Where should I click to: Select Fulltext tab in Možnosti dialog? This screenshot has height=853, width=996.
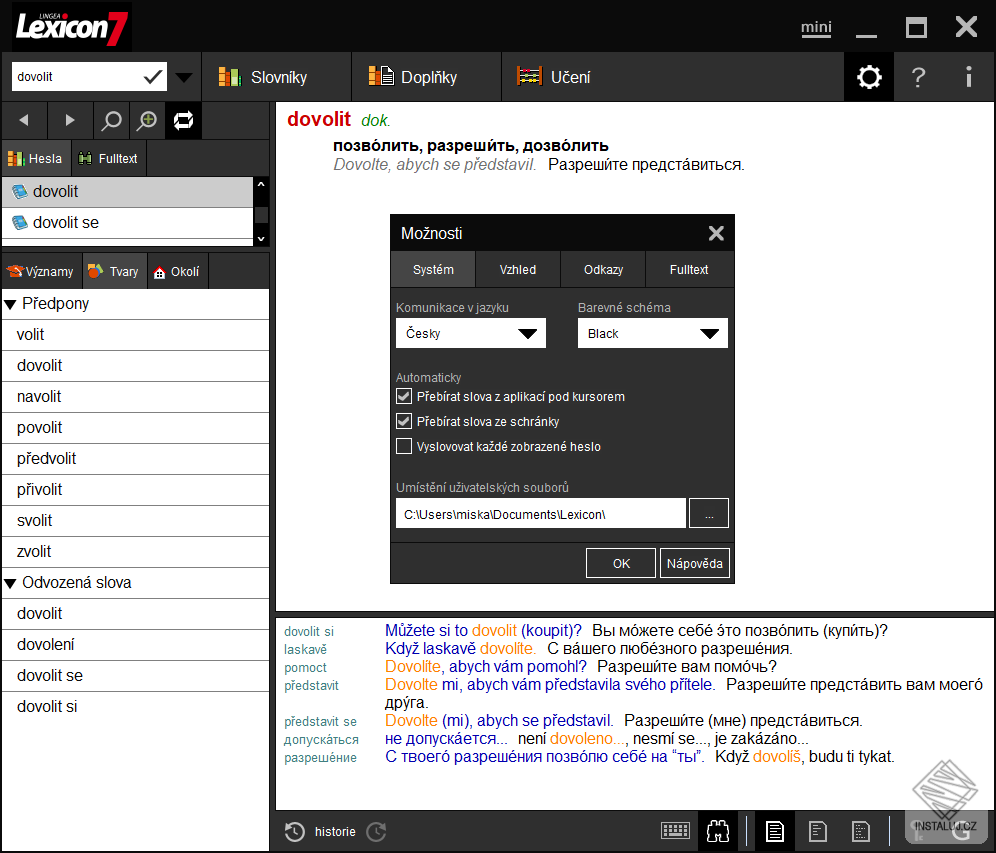pyautogui.click(x=689, y=269)
